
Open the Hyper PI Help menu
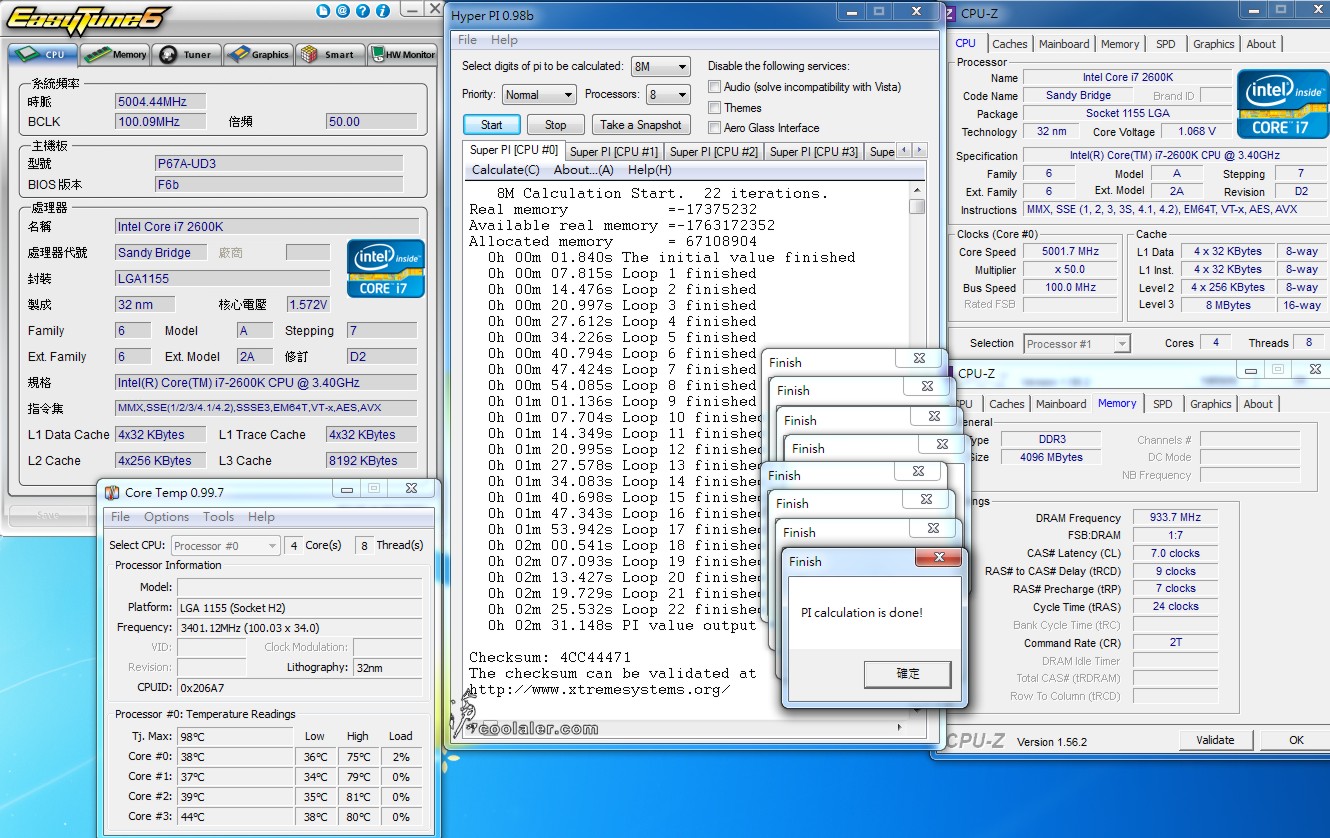[504, 40]
